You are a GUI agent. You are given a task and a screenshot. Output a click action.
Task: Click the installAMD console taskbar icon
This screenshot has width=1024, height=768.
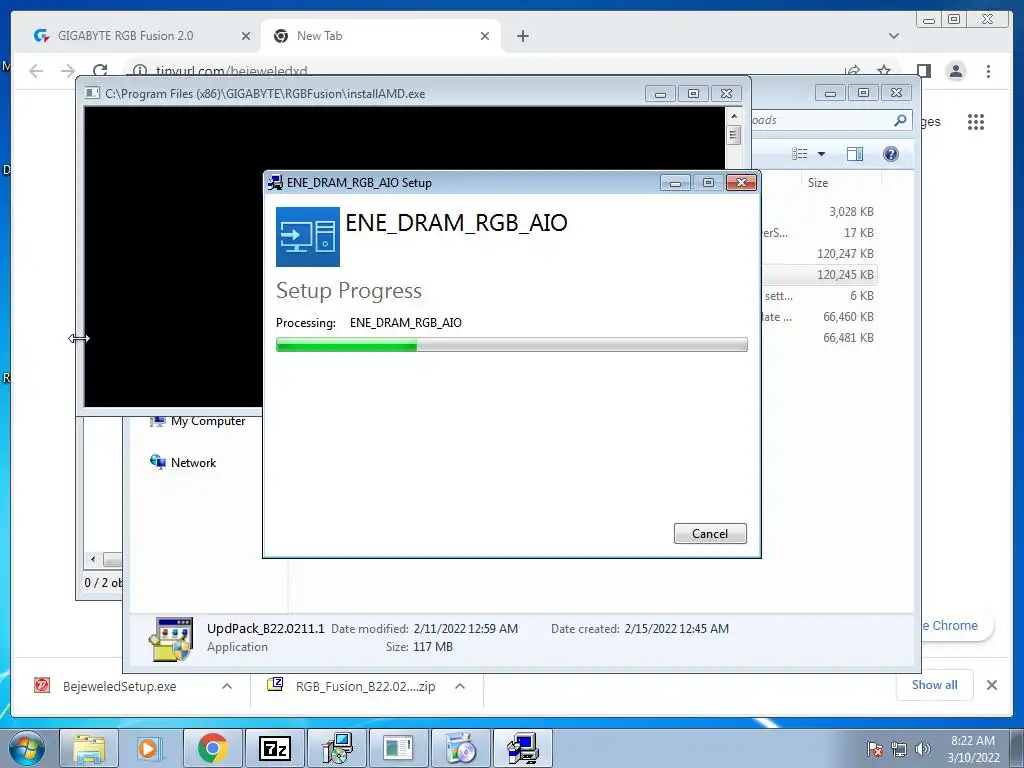click(398, 748)
